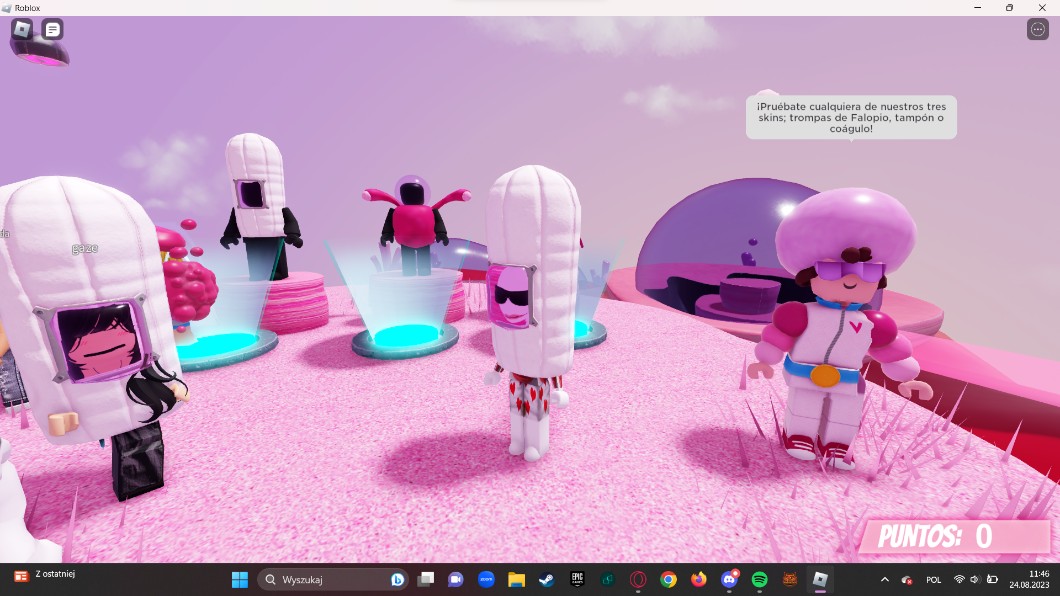Switch the POL keyboard language indicator
This screenshot has width=1060, height=596.
933,579
